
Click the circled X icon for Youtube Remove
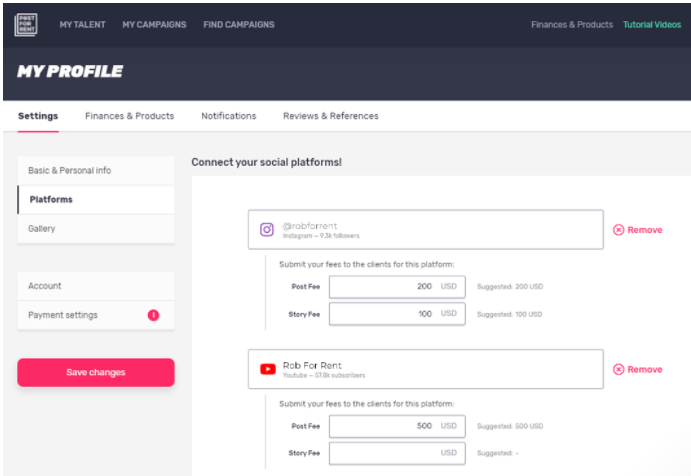(618, 369)
